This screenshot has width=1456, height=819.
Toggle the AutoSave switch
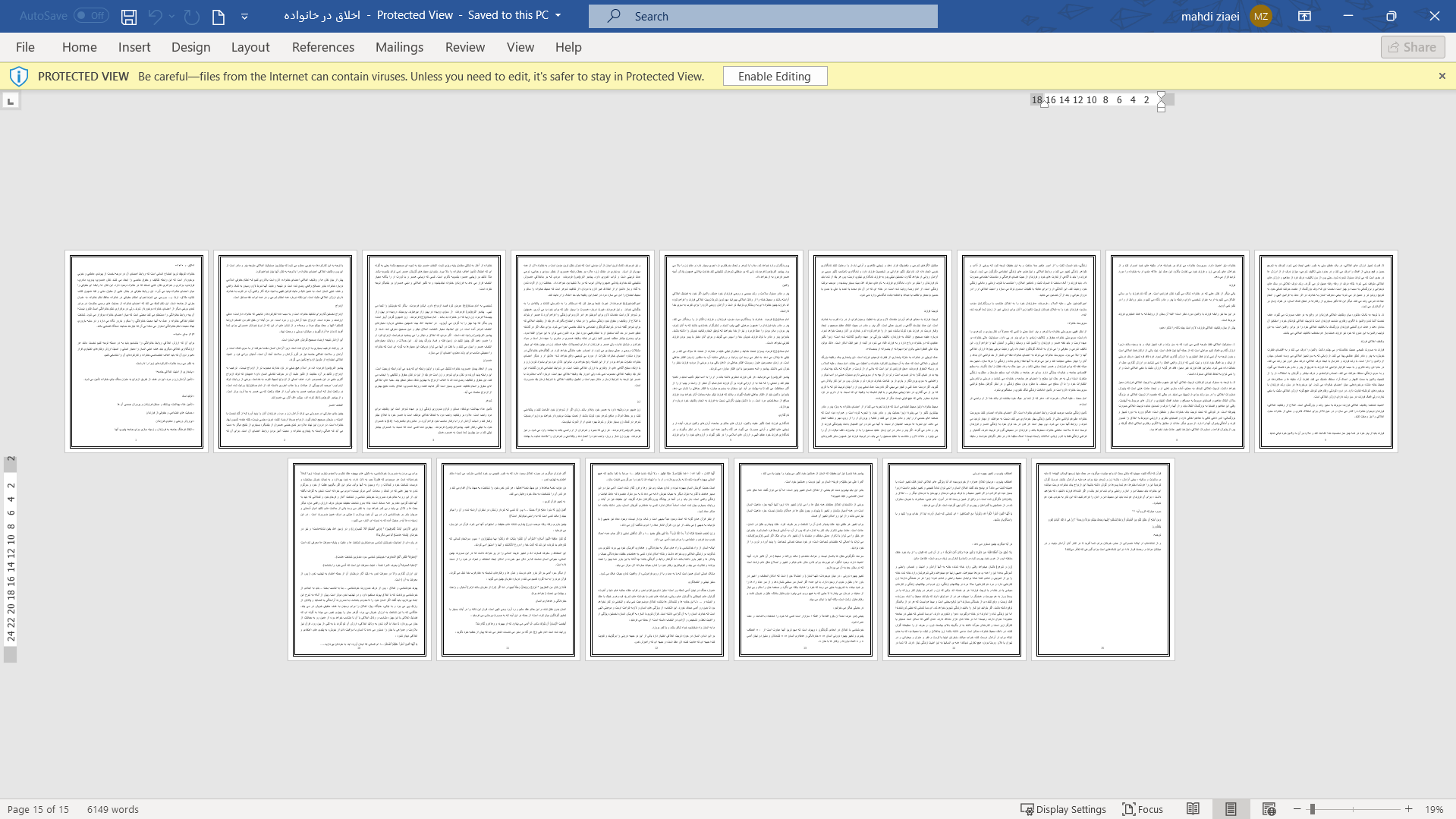[91, 15]
